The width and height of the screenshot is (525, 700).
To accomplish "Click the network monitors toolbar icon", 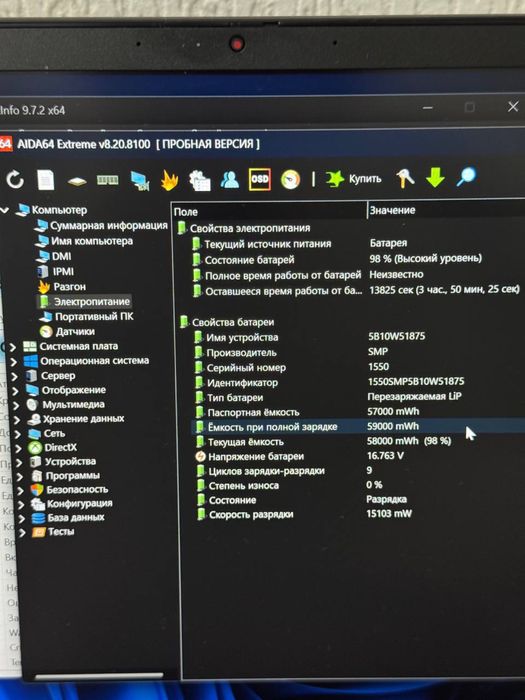I will [x=140, y=181].
